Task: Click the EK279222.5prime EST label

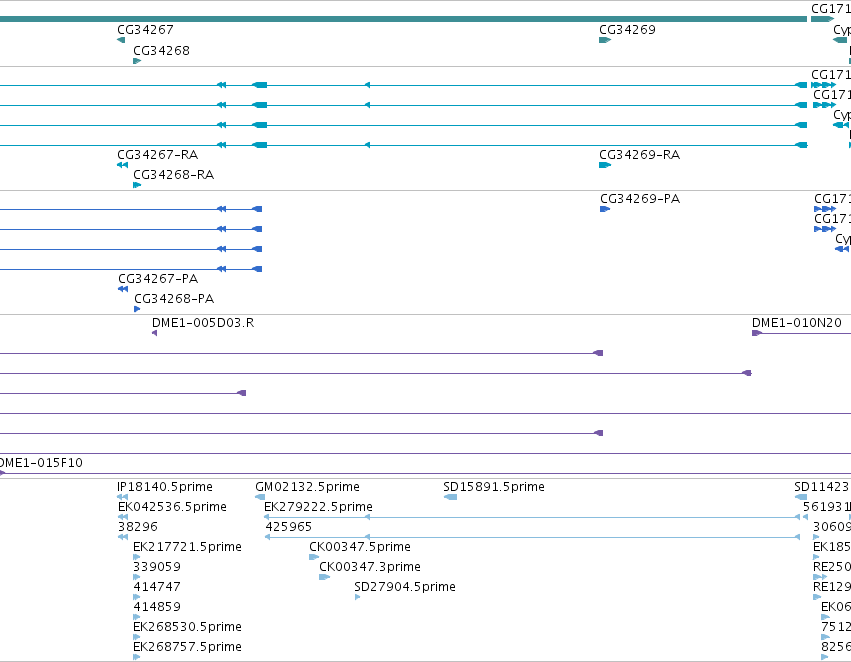Action: [x=318, y=507]
